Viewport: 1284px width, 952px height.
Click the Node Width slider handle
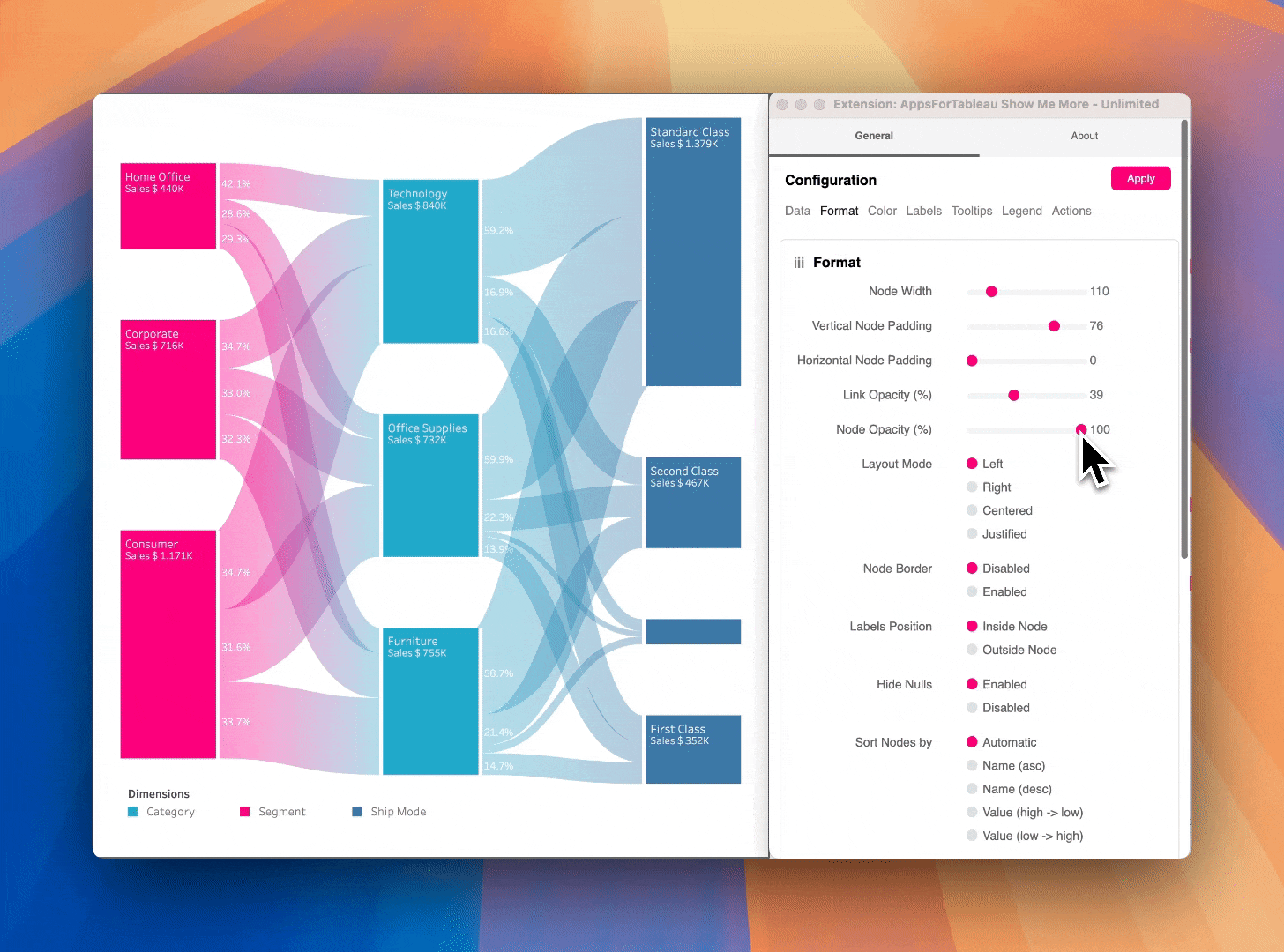tap(991, 292)
